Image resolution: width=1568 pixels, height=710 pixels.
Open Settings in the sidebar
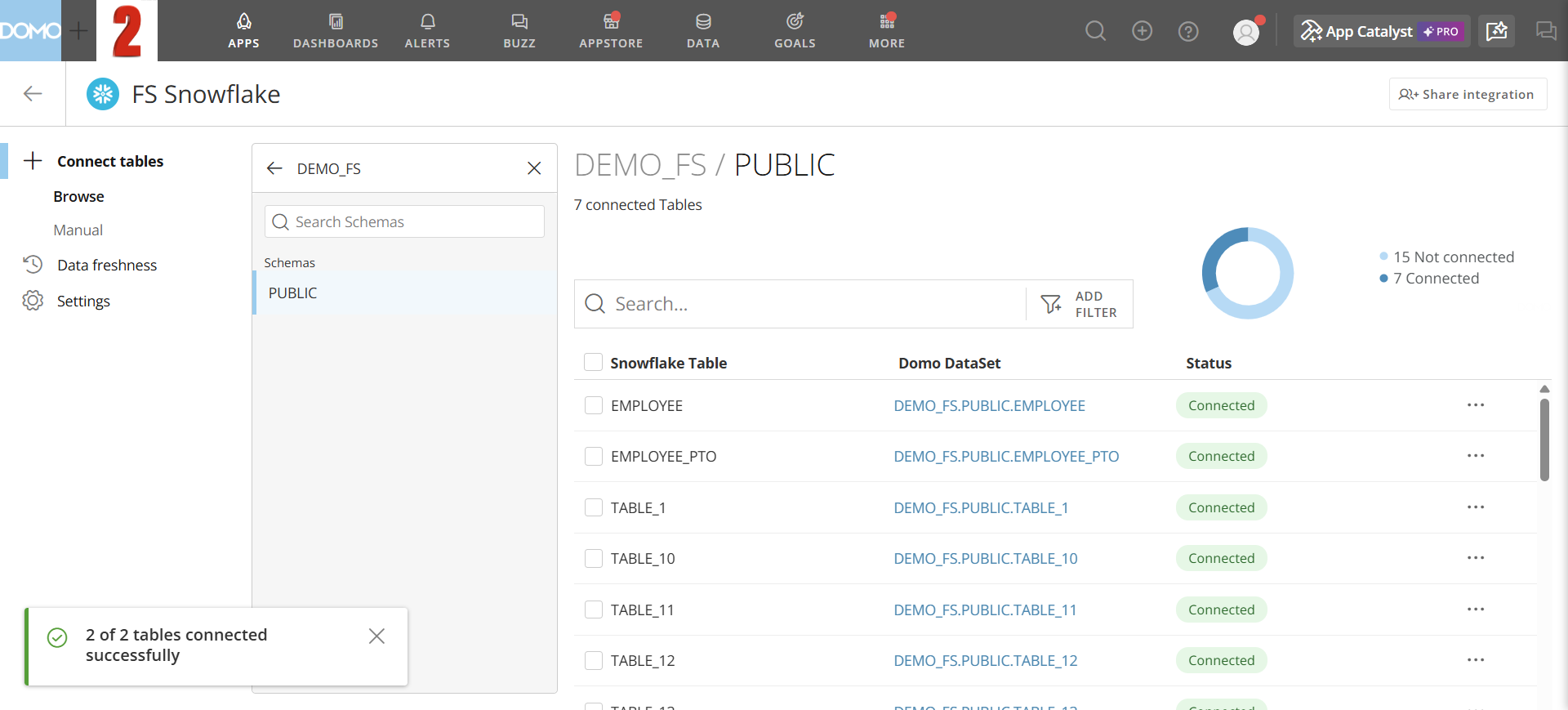pos(83,301)
